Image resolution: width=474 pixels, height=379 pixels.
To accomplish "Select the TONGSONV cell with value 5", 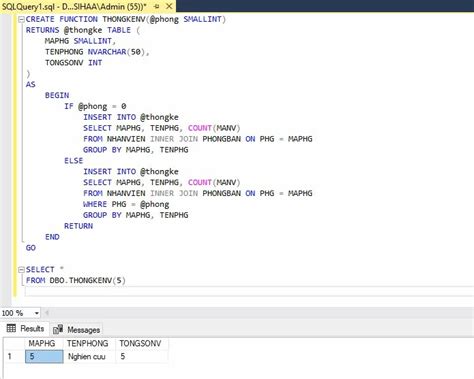I will (x=142, y=356).
